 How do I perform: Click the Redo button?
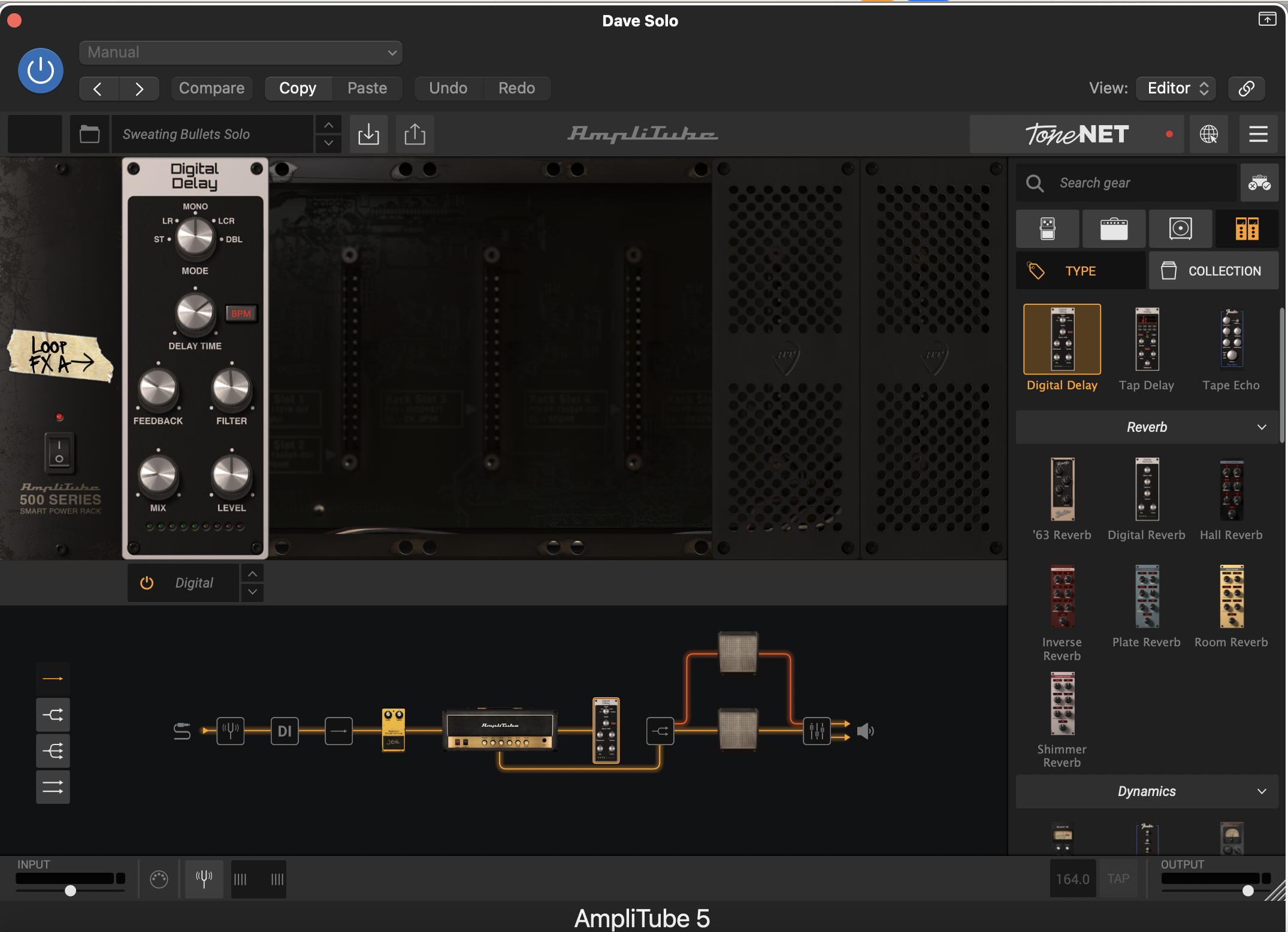[x=517, y=89]
